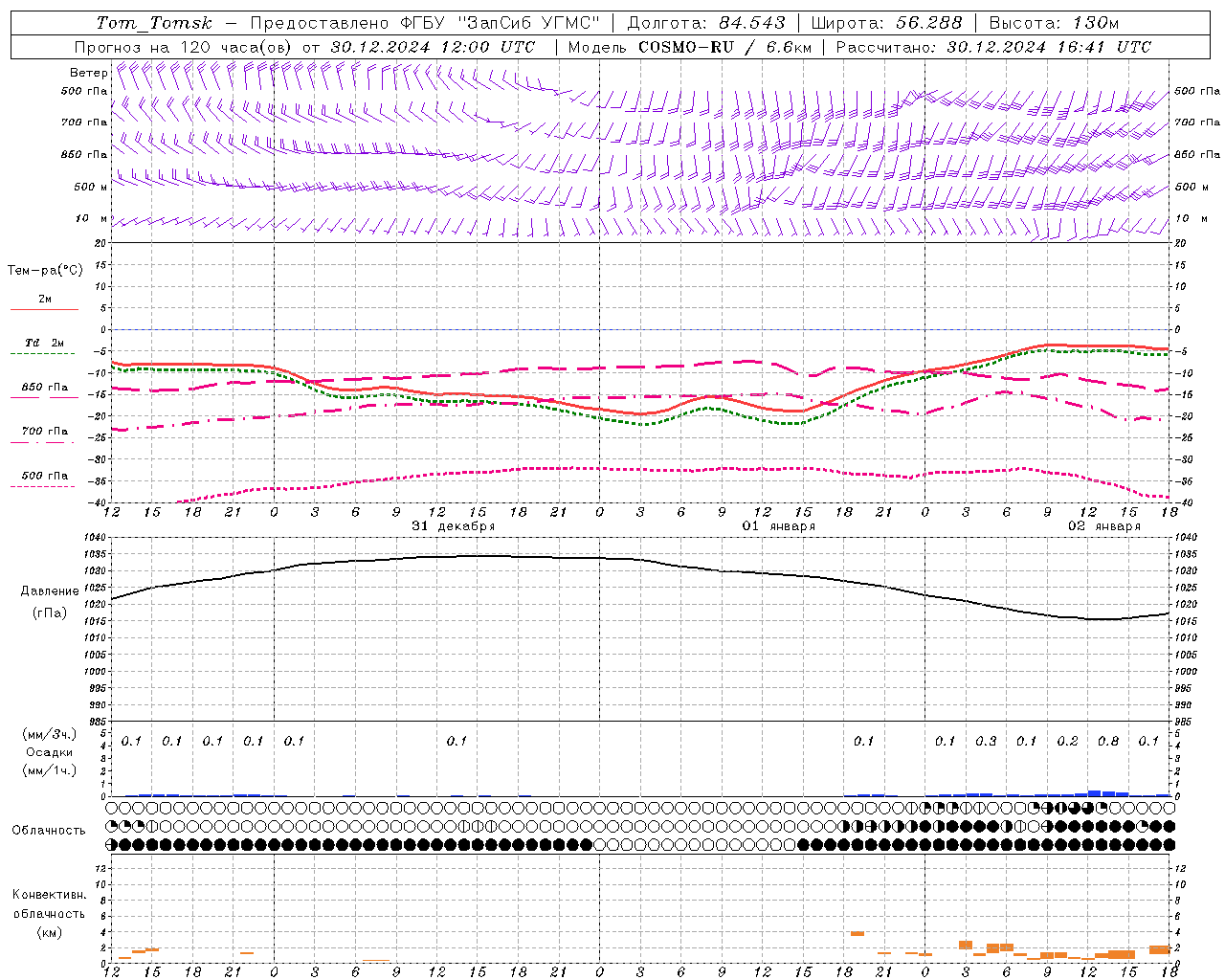Click the Тем-ра(°C) axis label
The height and width of the screenshot is (980, 1225).
tap(45, 271)
